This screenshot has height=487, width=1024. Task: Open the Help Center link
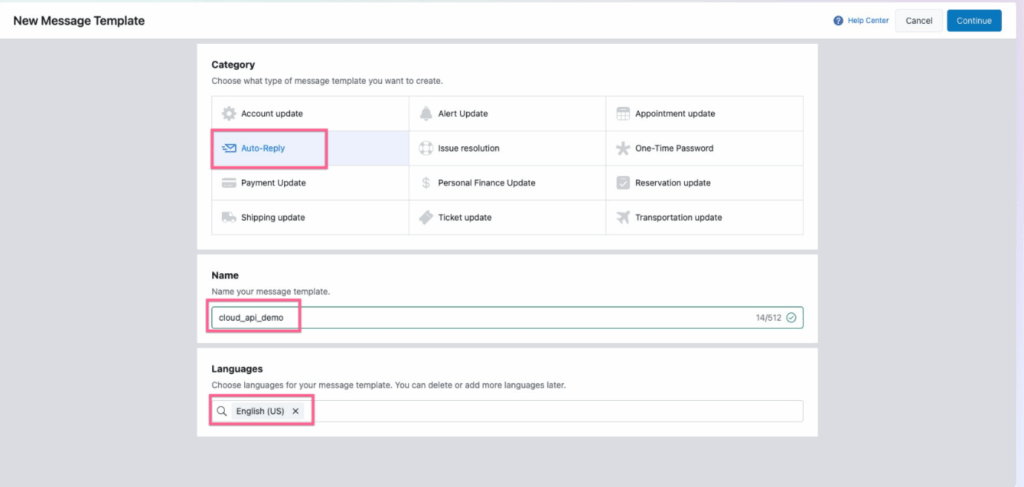click(860, 20)
